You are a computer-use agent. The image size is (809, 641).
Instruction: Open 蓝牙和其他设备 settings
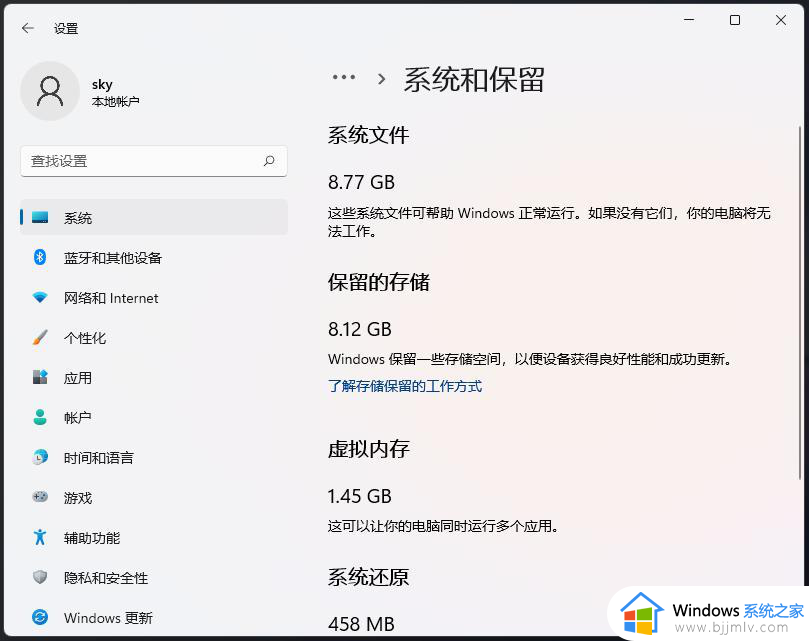[154, 257]
